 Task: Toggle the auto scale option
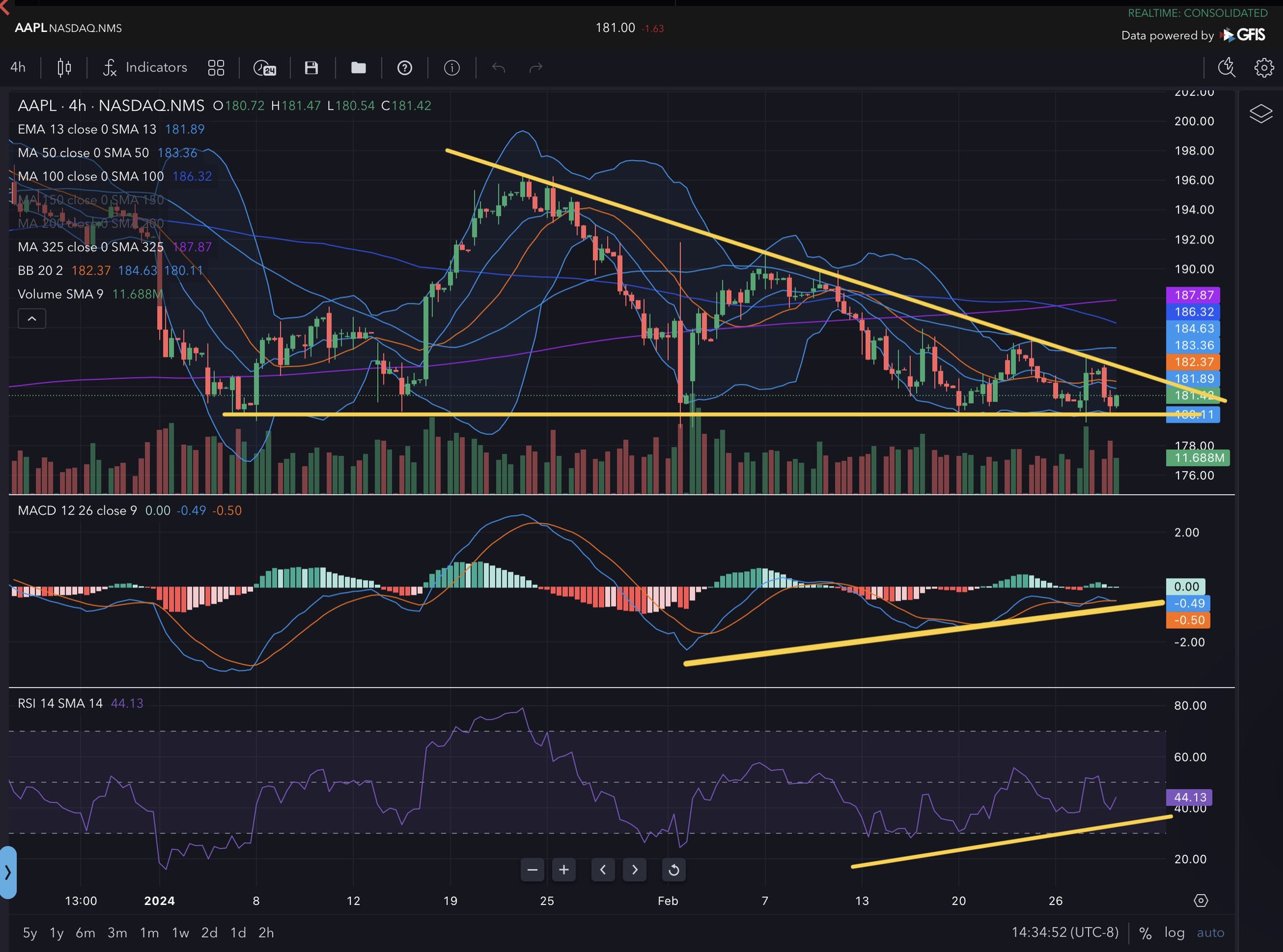coord(1210,933)
